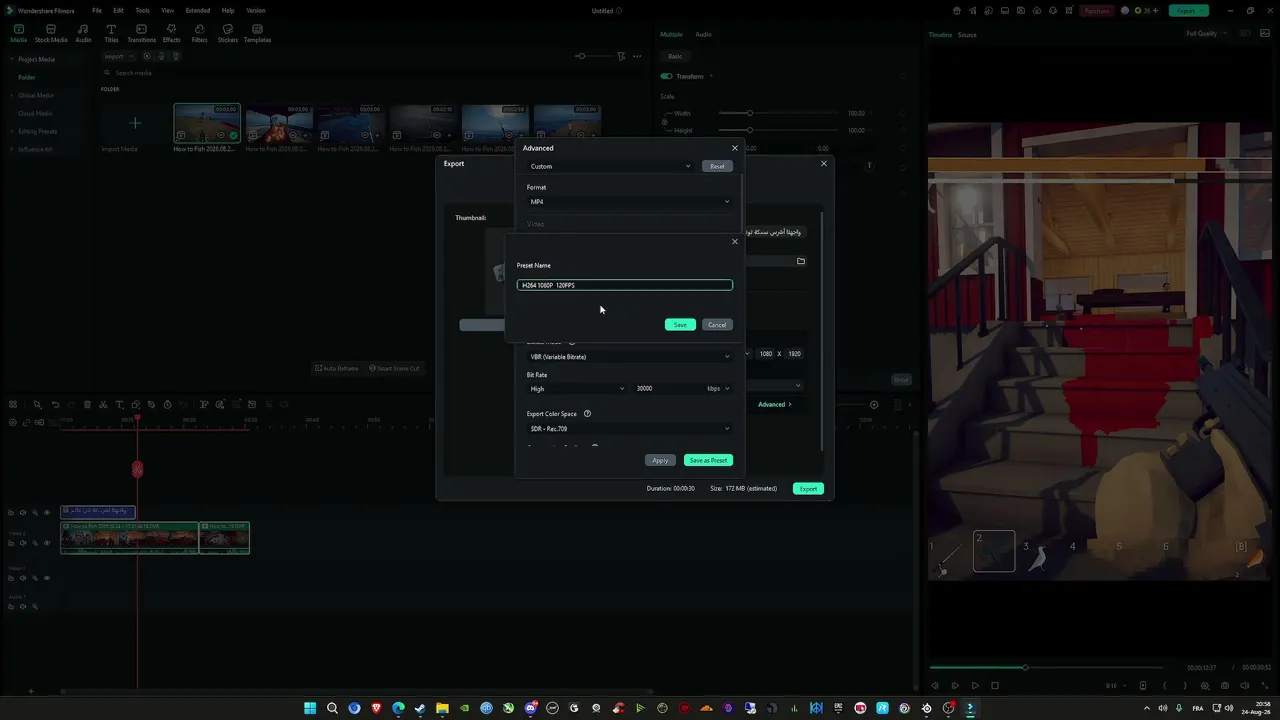Open the Tools menu
Viewport: 1280px width, 720px height.
(143, 10)
